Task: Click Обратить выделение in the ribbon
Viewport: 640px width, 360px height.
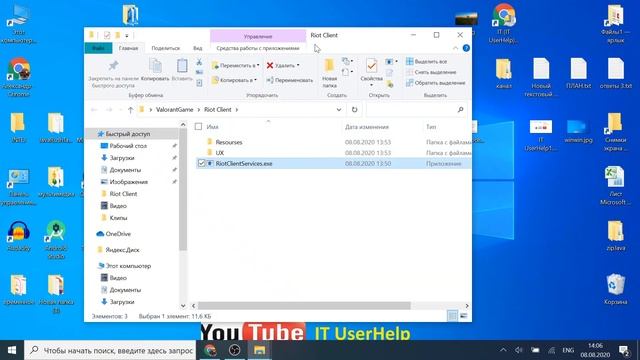Action: pyautogui.click(x=435, y=83)
